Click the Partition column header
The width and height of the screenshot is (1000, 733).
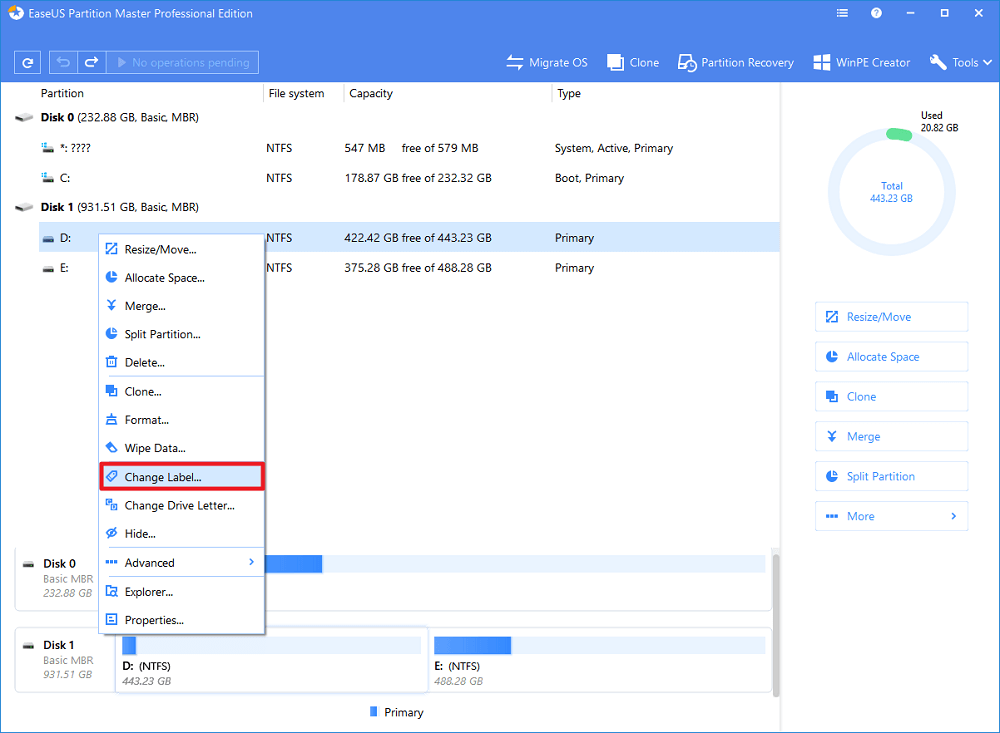[62, 93]
